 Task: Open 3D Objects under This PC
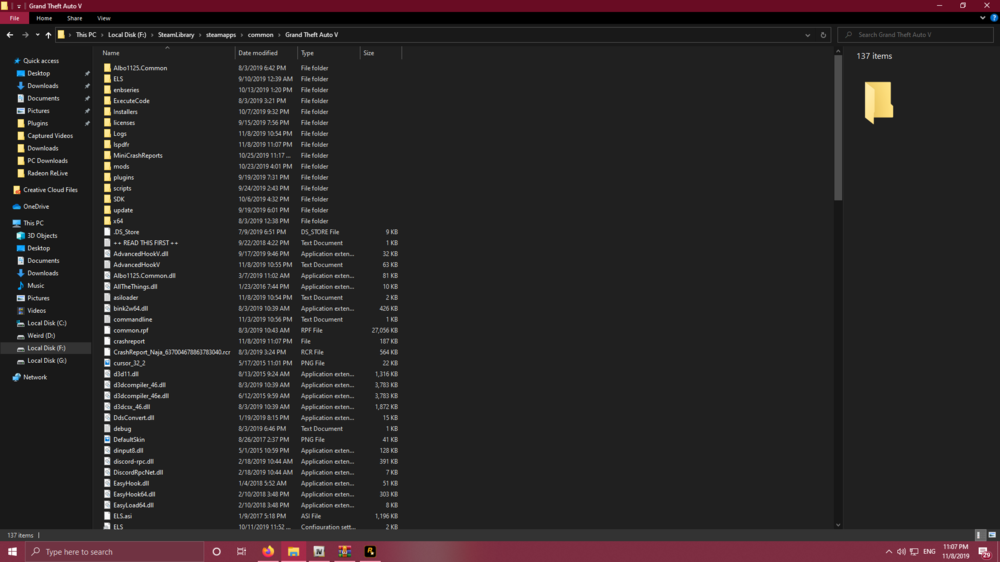point(42,236)
